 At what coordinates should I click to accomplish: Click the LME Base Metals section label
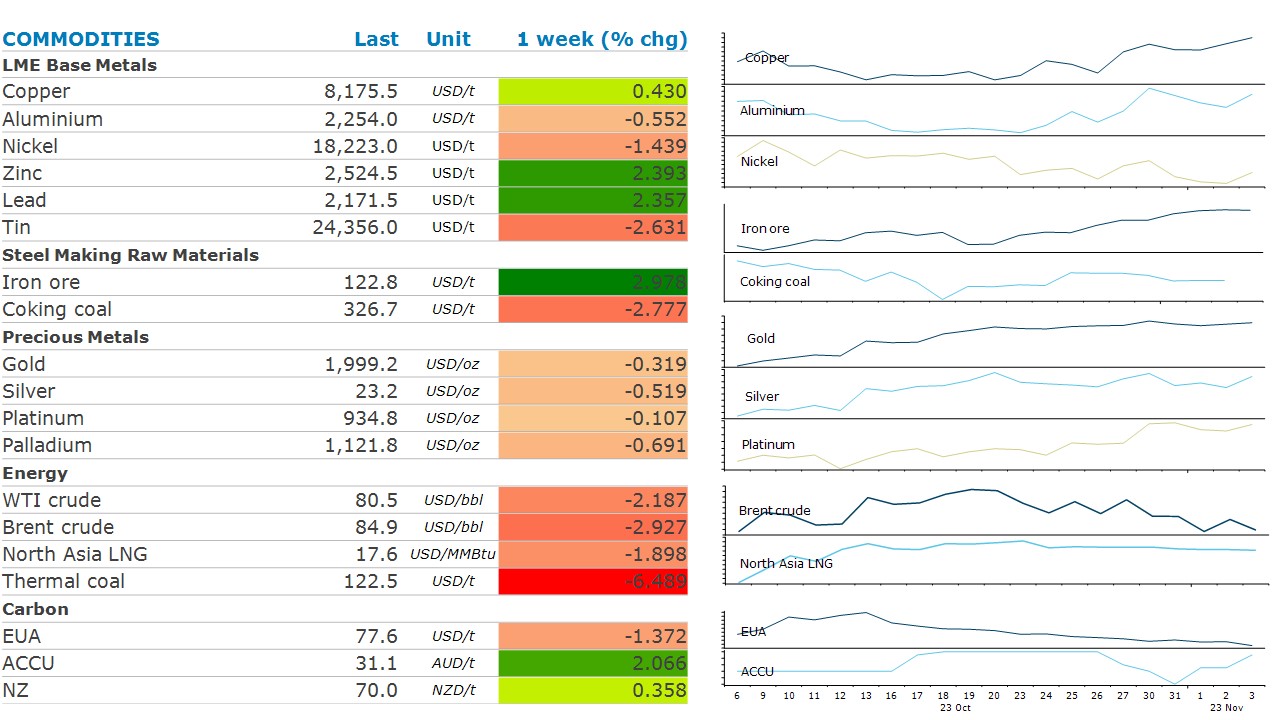click(x=80, y=65)
